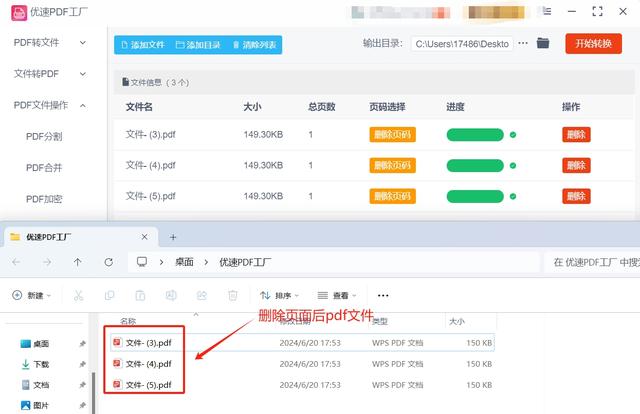Click the rename icon in Explorer toolbar
640x414 pixels.
coord(171,295)
